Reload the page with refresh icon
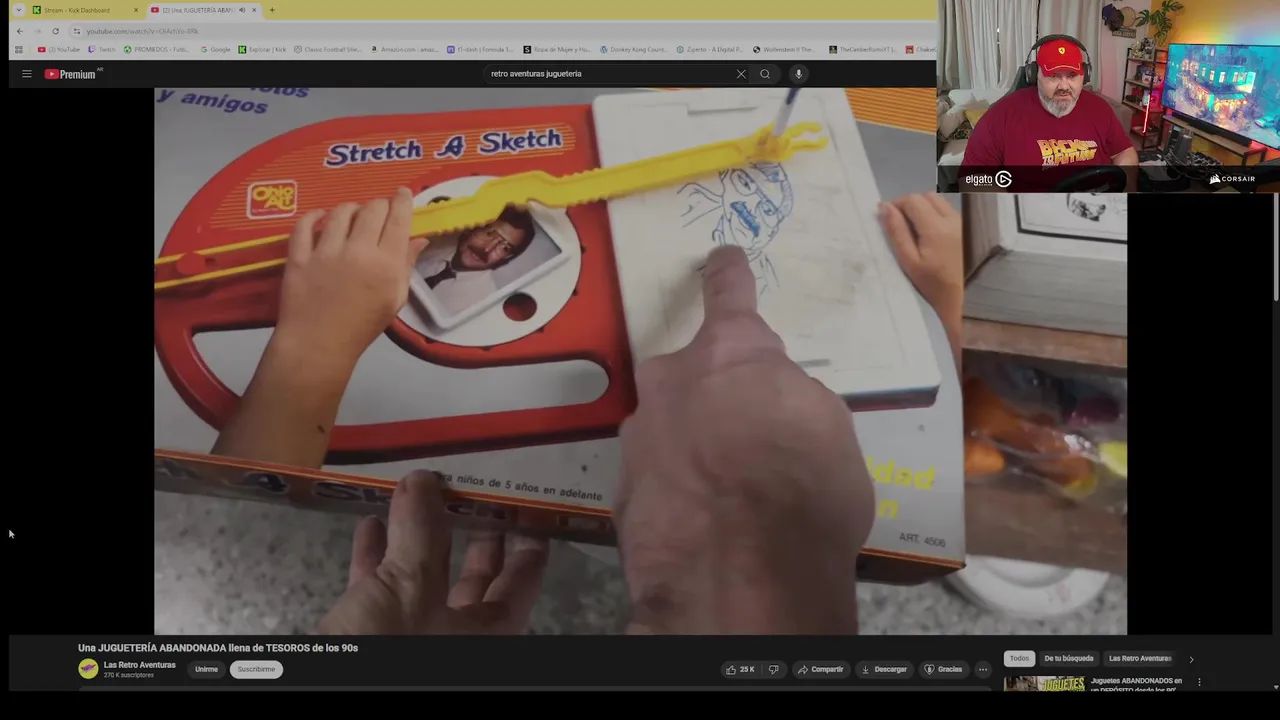 pos(55,31)
